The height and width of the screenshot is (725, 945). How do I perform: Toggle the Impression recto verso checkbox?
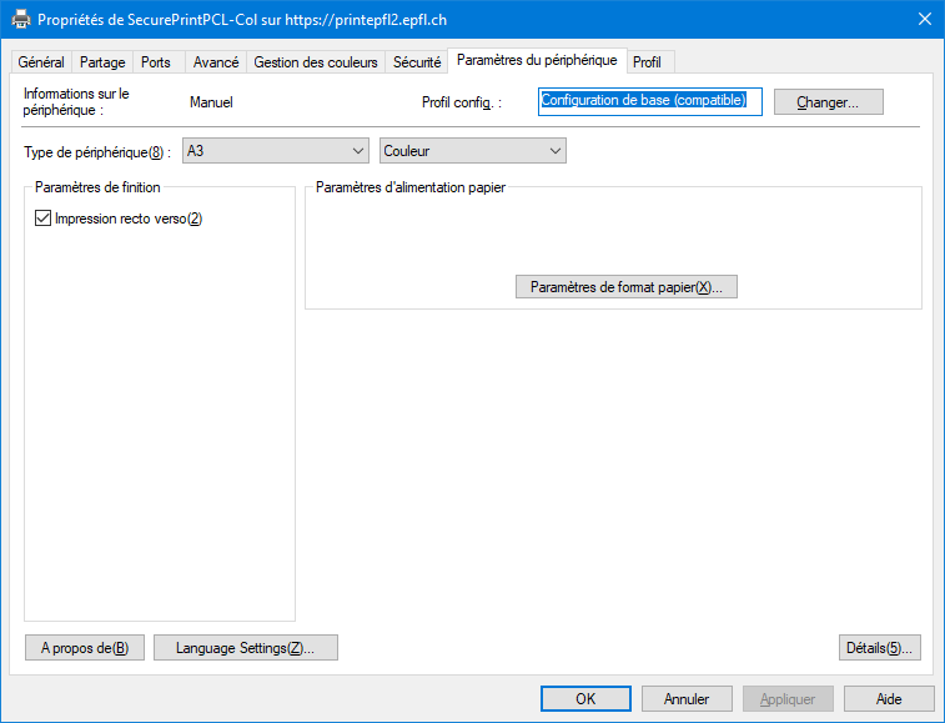coord(43,219)
